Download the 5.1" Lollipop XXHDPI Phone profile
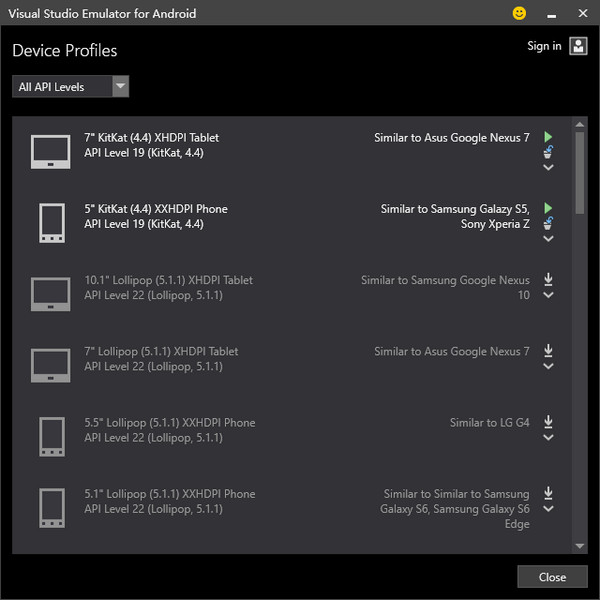Viewport: 600px width, 600px height. (x=548, y=492)
